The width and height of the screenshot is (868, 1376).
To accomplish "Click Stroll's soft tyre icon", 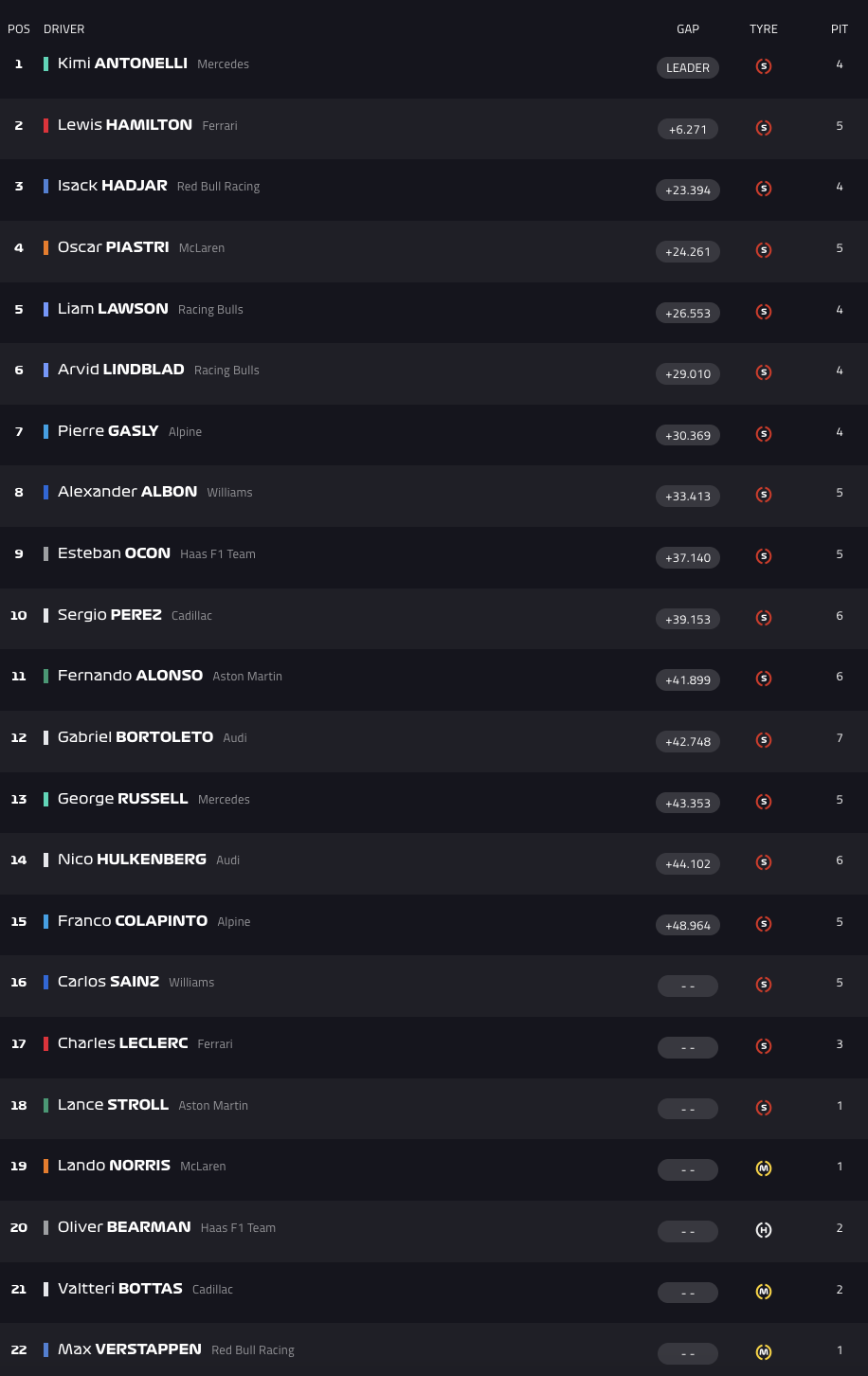I will tap(764, 1108).
